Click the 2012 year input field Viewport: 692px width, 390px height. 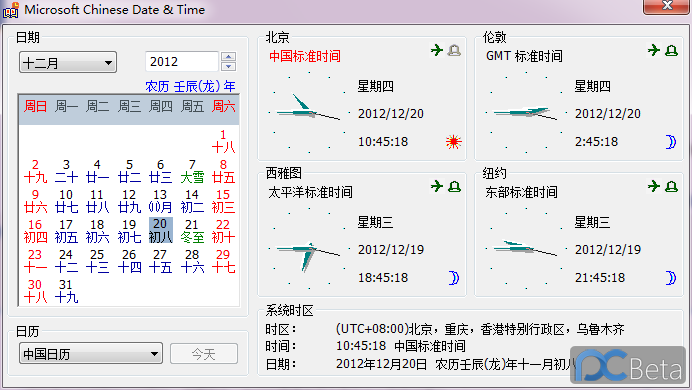(x=183, y=61)
